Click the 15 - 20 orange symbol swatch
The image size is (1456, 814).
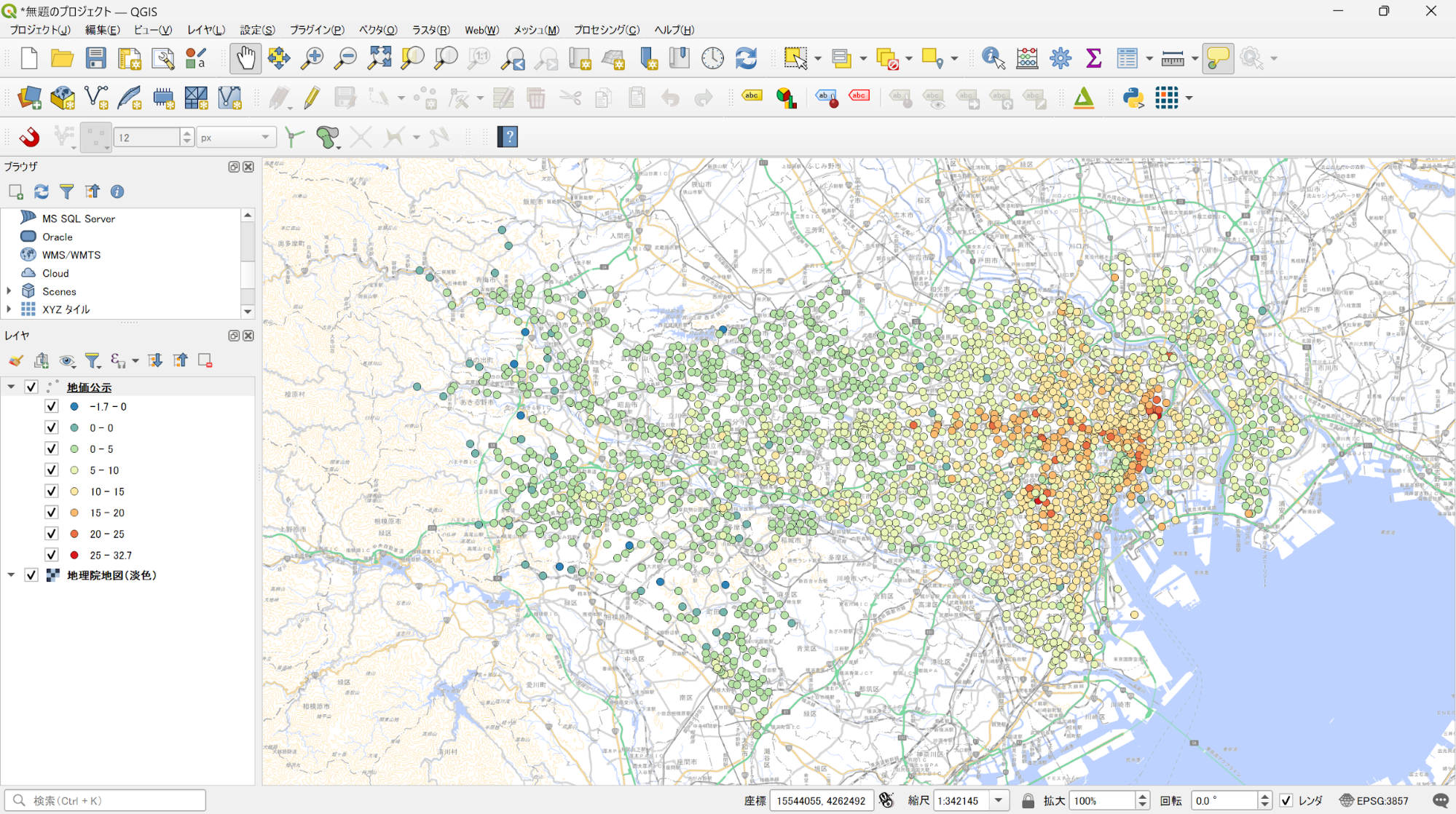[74, 513]
